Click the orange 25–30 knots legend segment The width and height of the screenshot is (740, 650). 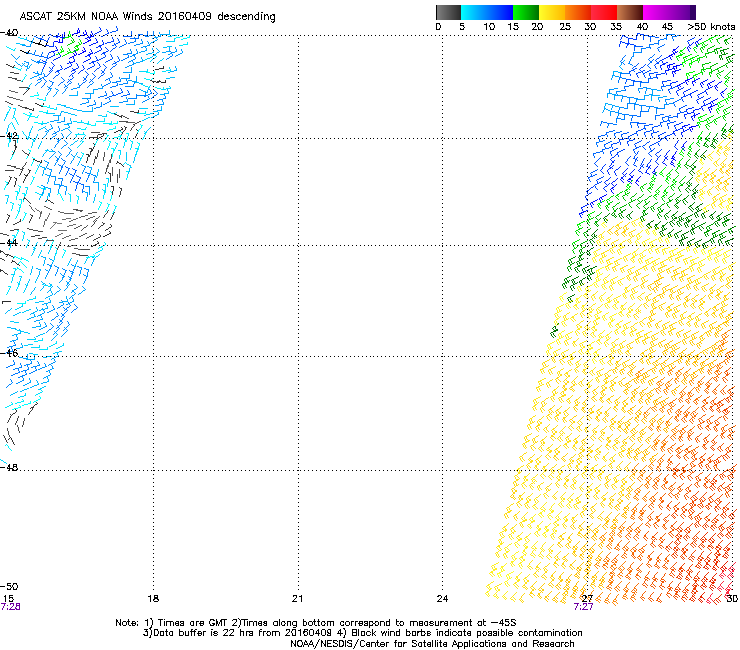(x=578, y=12)
